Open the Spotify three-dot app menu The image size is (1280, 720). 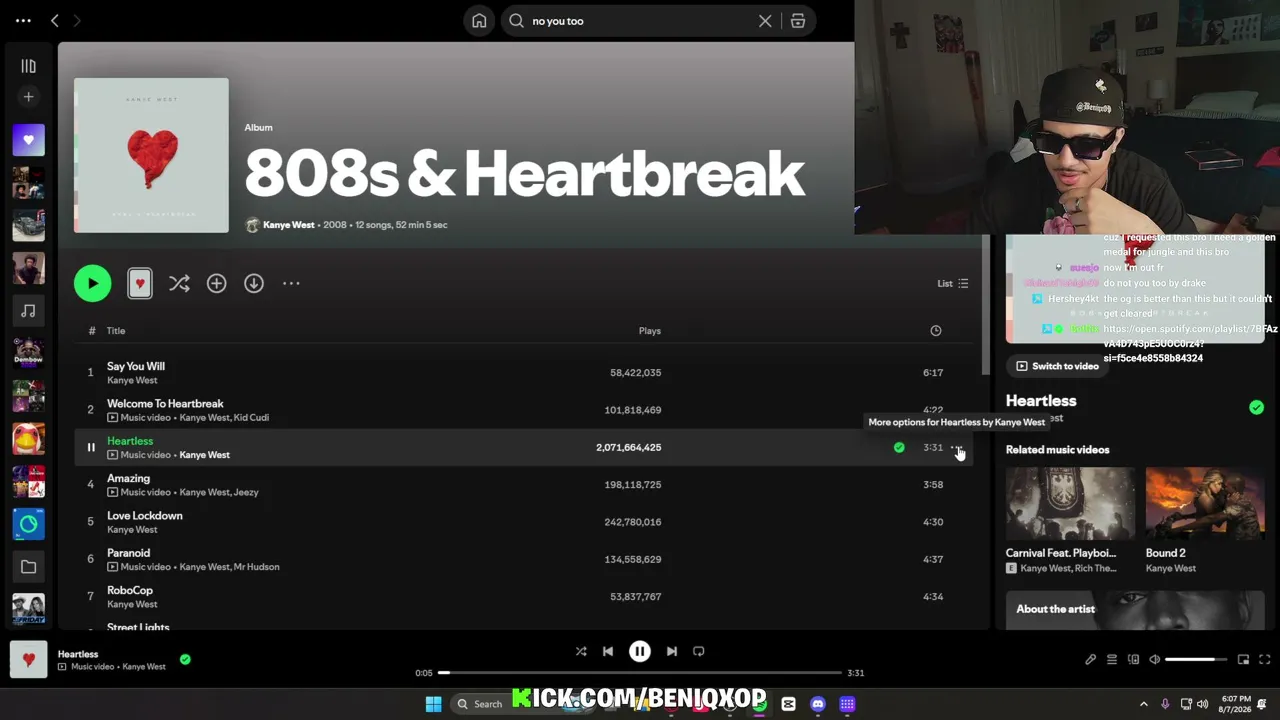23,20
